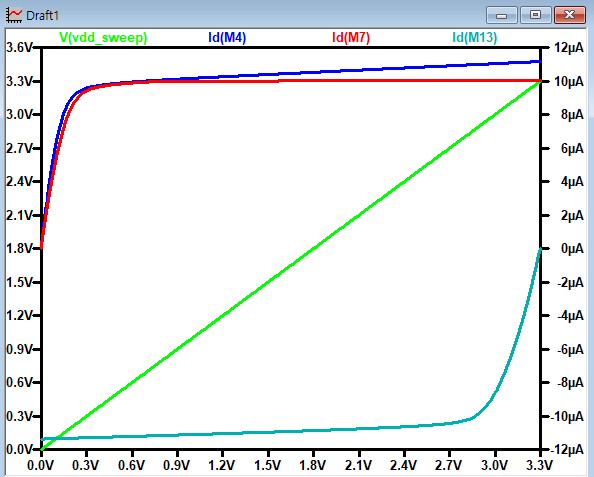Click the 0.0V horizontal axis origin label

click(x=40, y=465)
